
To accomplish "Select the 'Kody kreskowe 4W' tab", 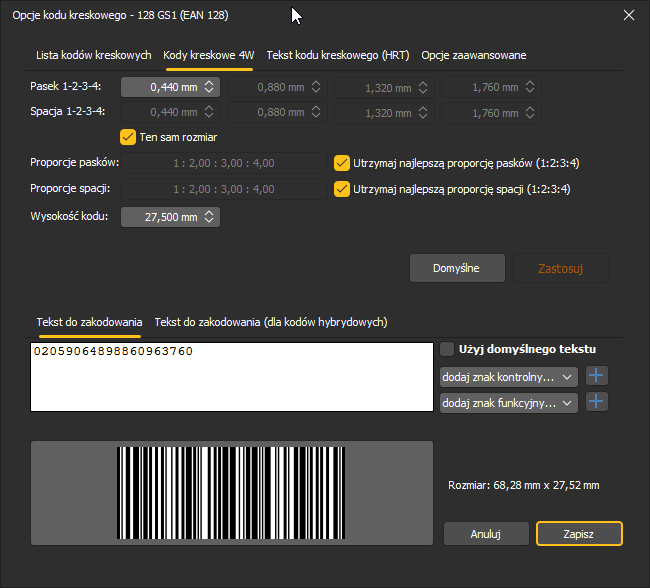I will pyautogui.click(x=209, y=55).
